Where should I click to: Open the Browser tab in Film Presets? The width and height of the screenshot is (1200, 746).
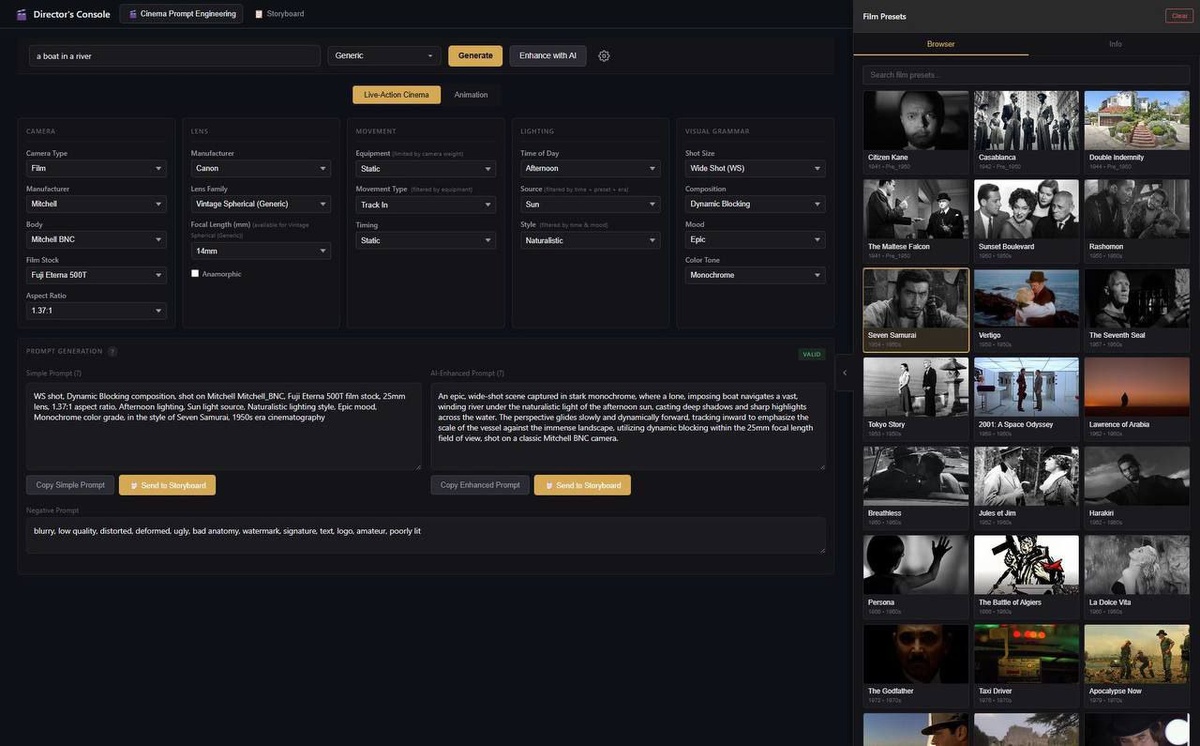tap(941, 44)
